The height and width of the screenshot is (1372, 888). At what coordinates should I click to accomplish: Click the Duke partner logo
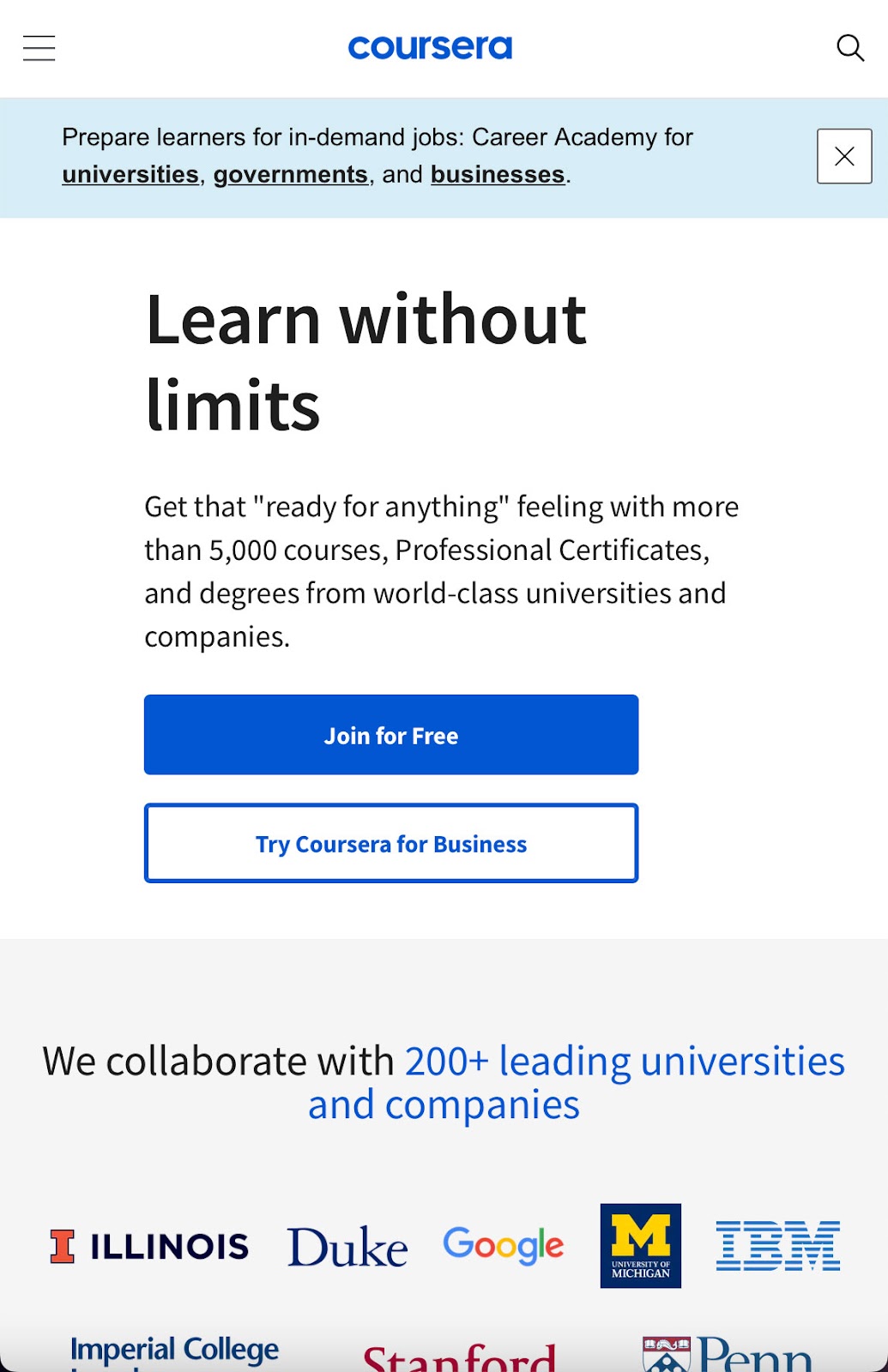(347, 1246)
